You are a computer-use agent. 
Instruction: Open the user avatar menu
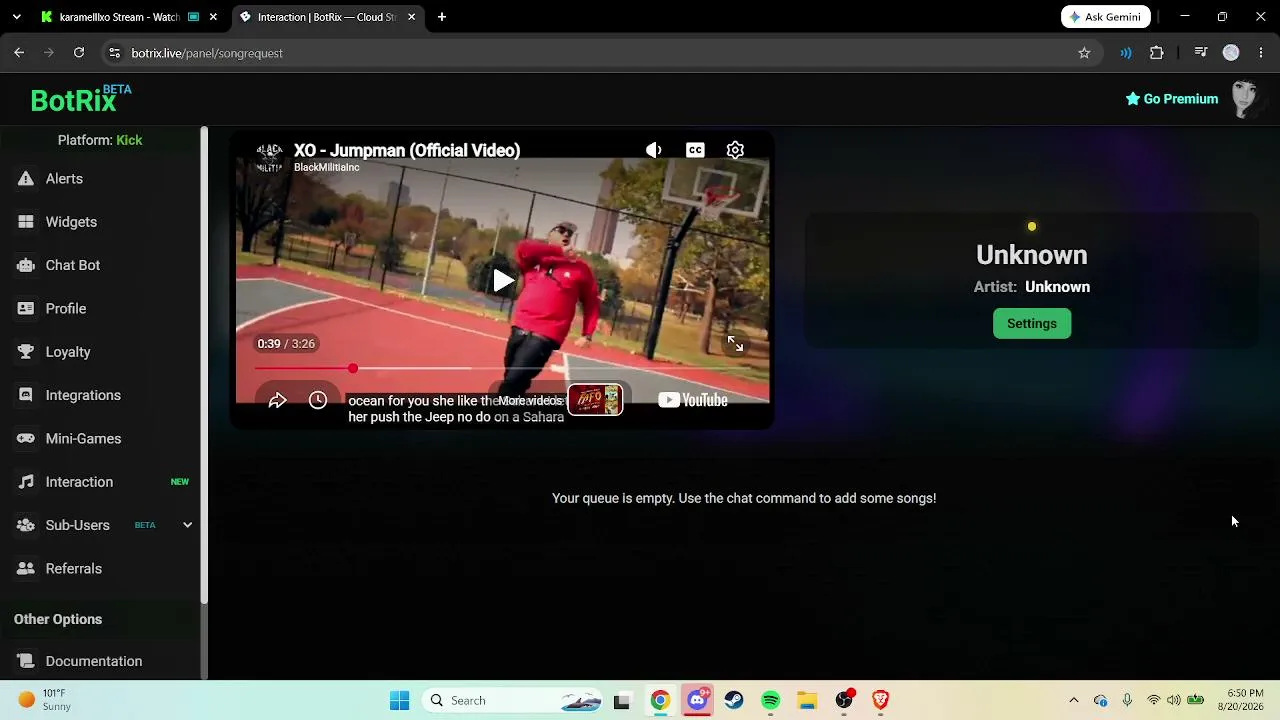1244,99
